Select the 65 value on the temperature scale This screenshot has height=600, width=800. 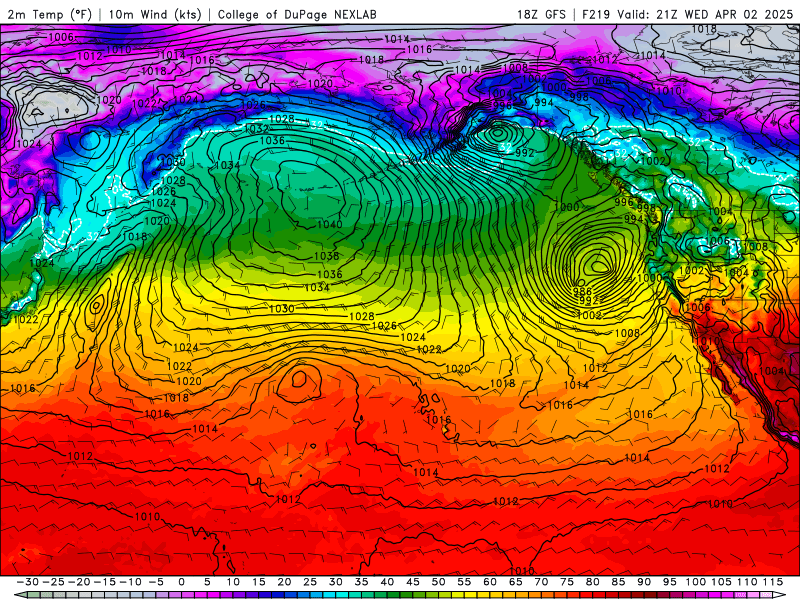(515, 582)
